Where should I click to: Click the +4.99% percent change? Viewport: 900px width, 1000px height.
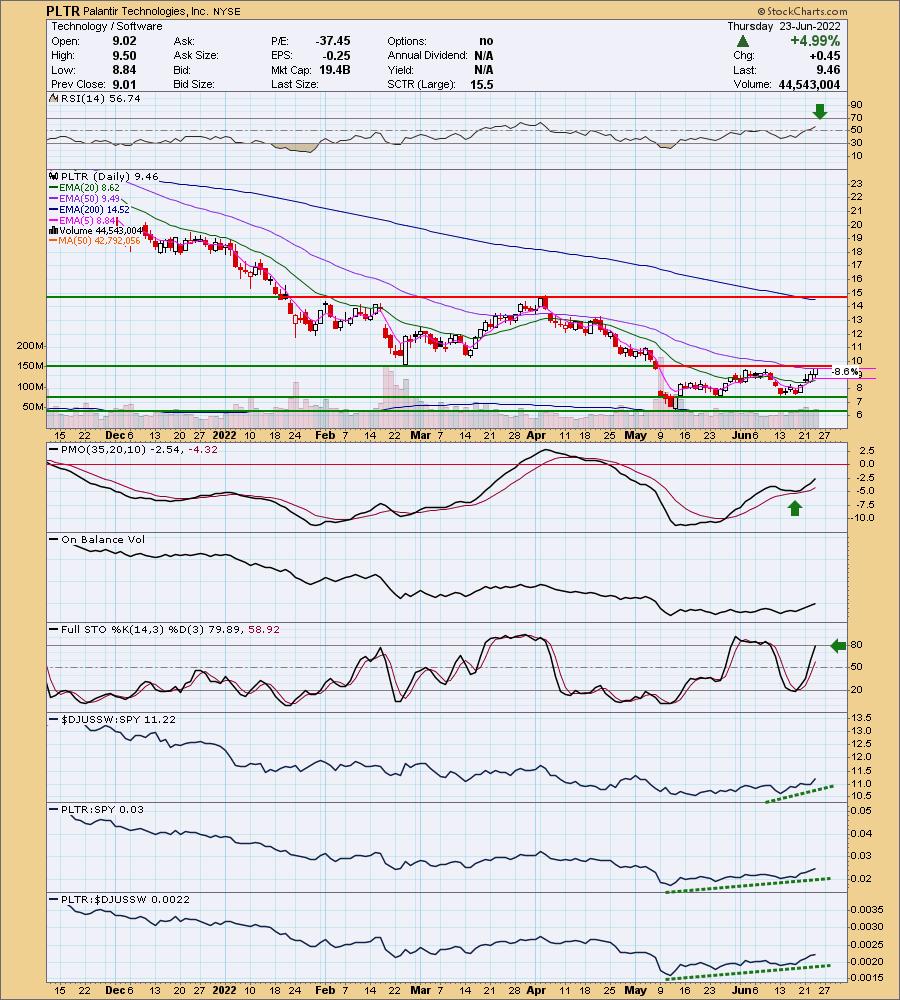pos(815,41)
